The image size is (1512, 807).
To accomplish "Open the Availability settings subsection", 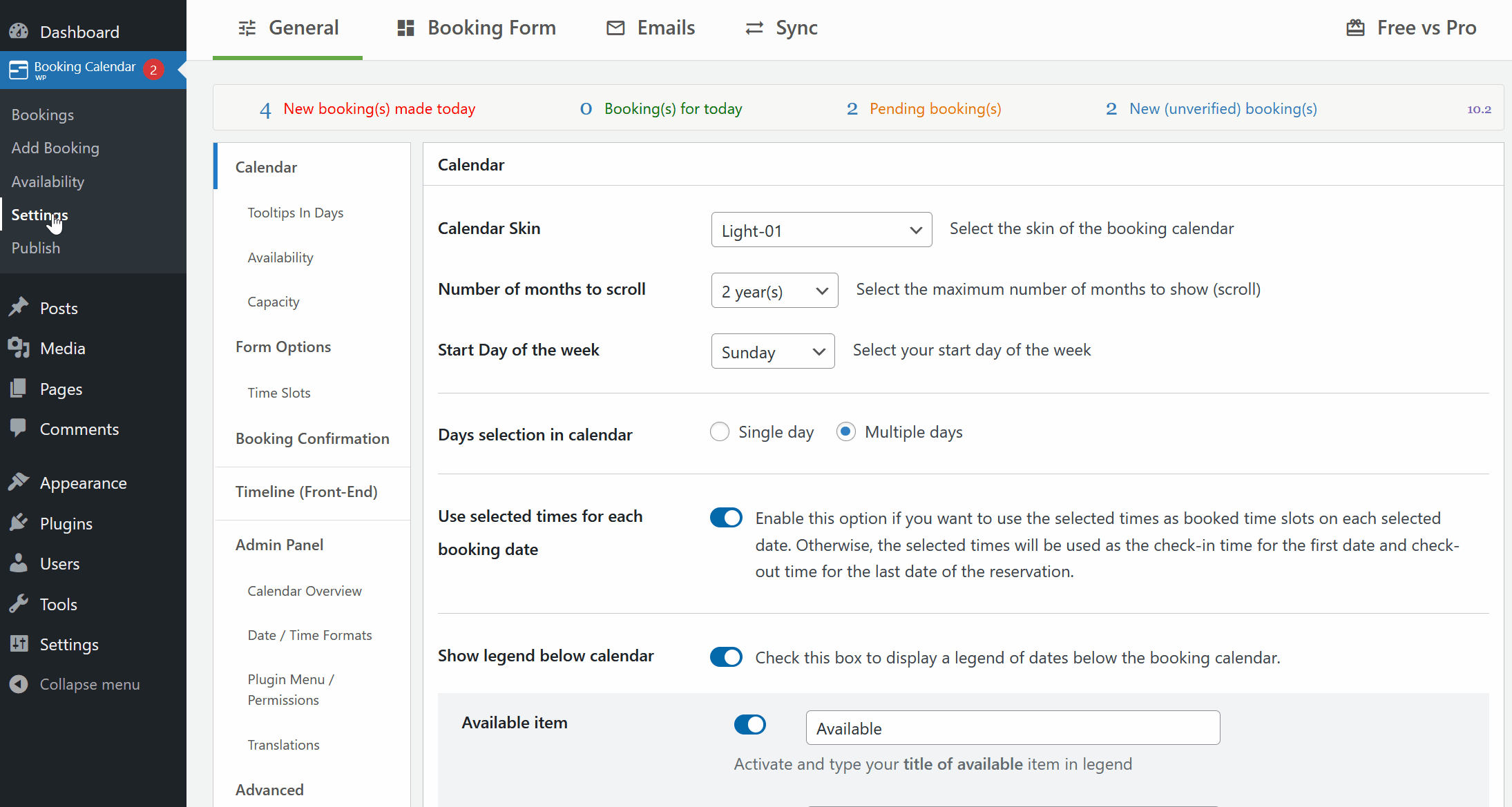I will 280,257.
